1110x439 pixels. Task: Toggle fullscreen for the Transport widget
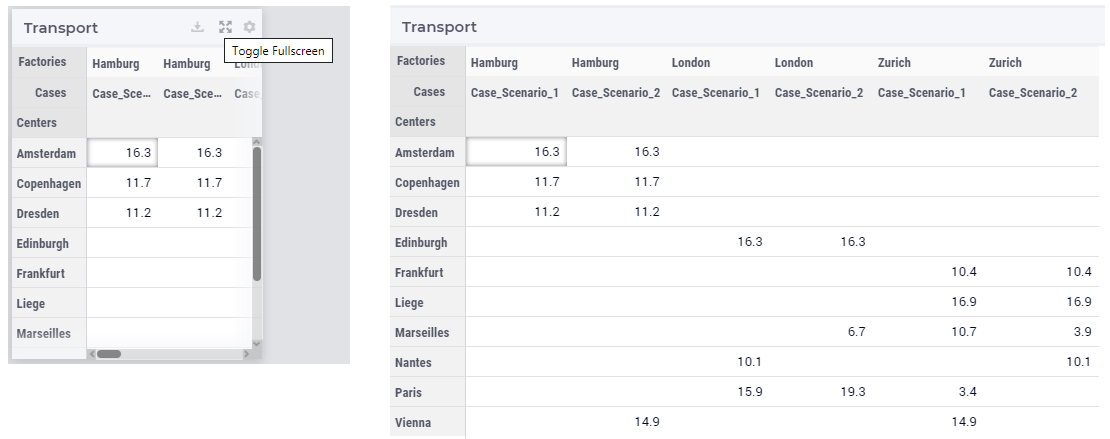coord(225,27)
